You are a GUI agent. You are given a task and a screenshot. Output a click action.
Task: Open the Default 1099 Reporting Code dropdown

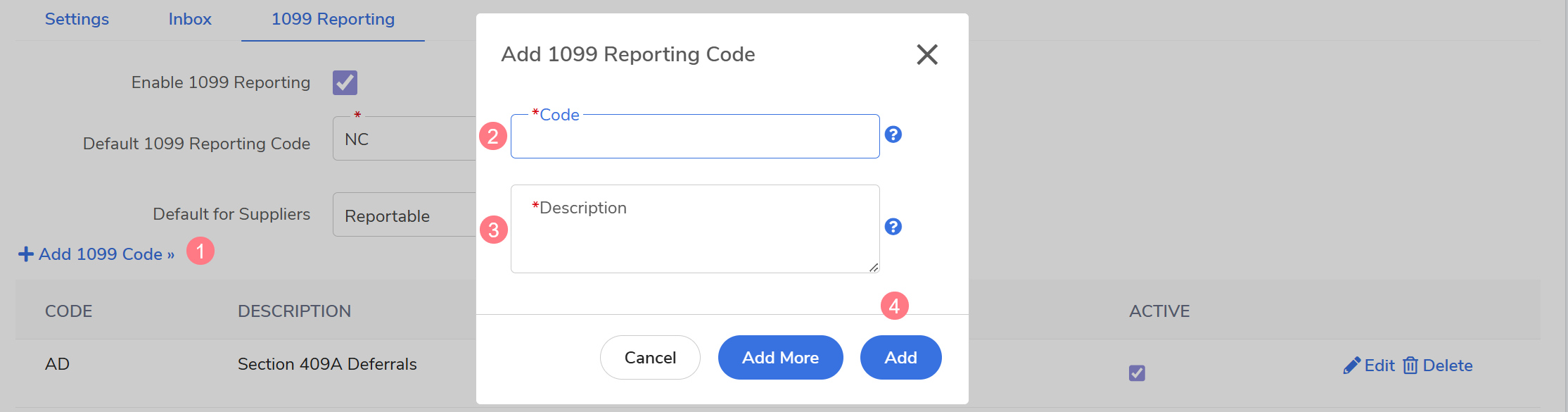pyautogui.click(x=404, y=139)
